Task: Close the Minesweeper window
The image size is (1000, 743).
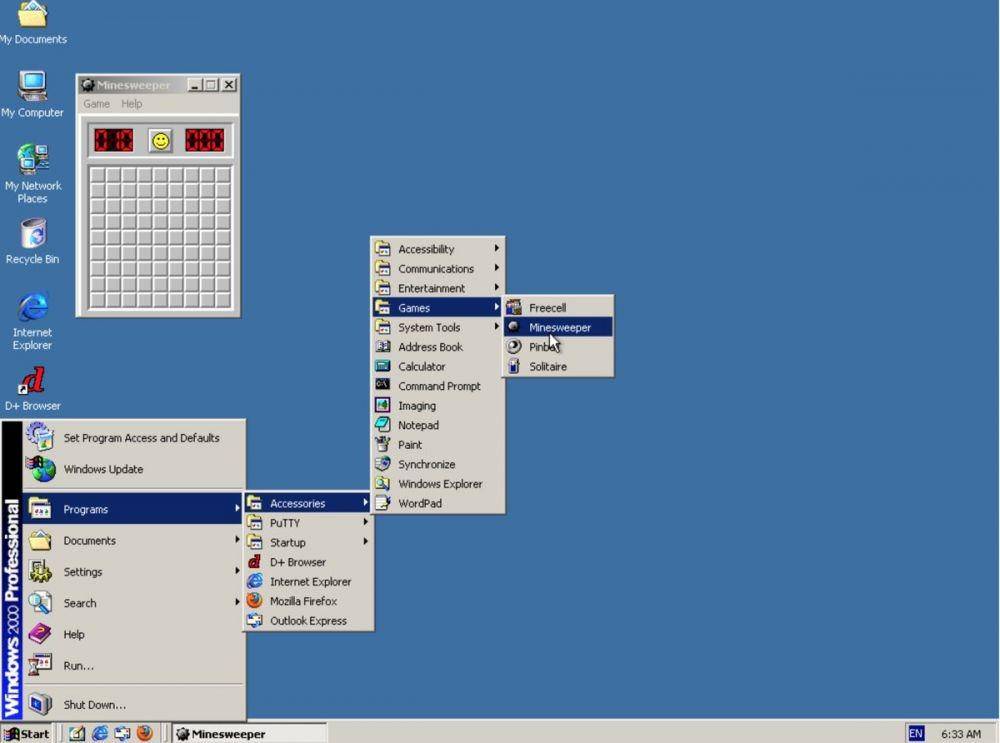Action: 230,85
